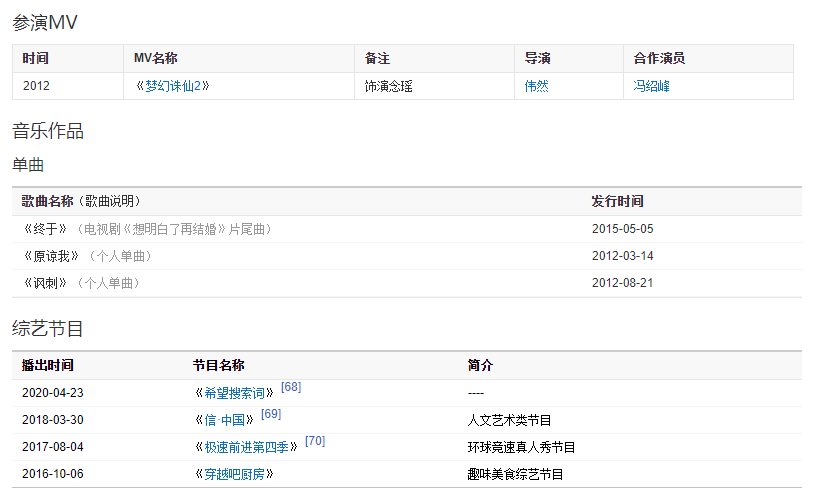
Task: Click the 综艺节目 section heading
Action: pos(48,328)
